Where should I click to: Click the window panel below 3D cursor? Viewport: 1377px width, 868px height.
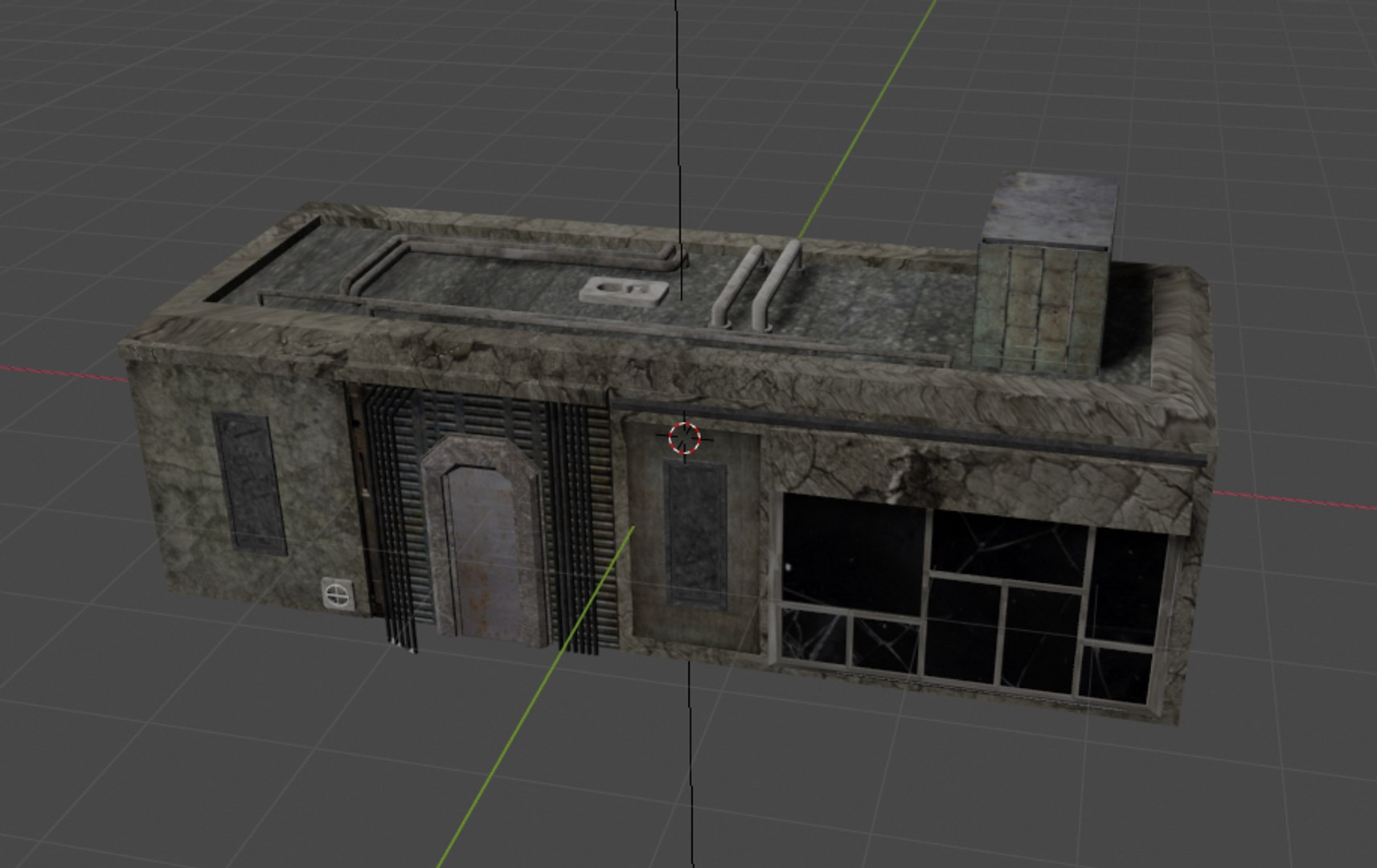697,534
